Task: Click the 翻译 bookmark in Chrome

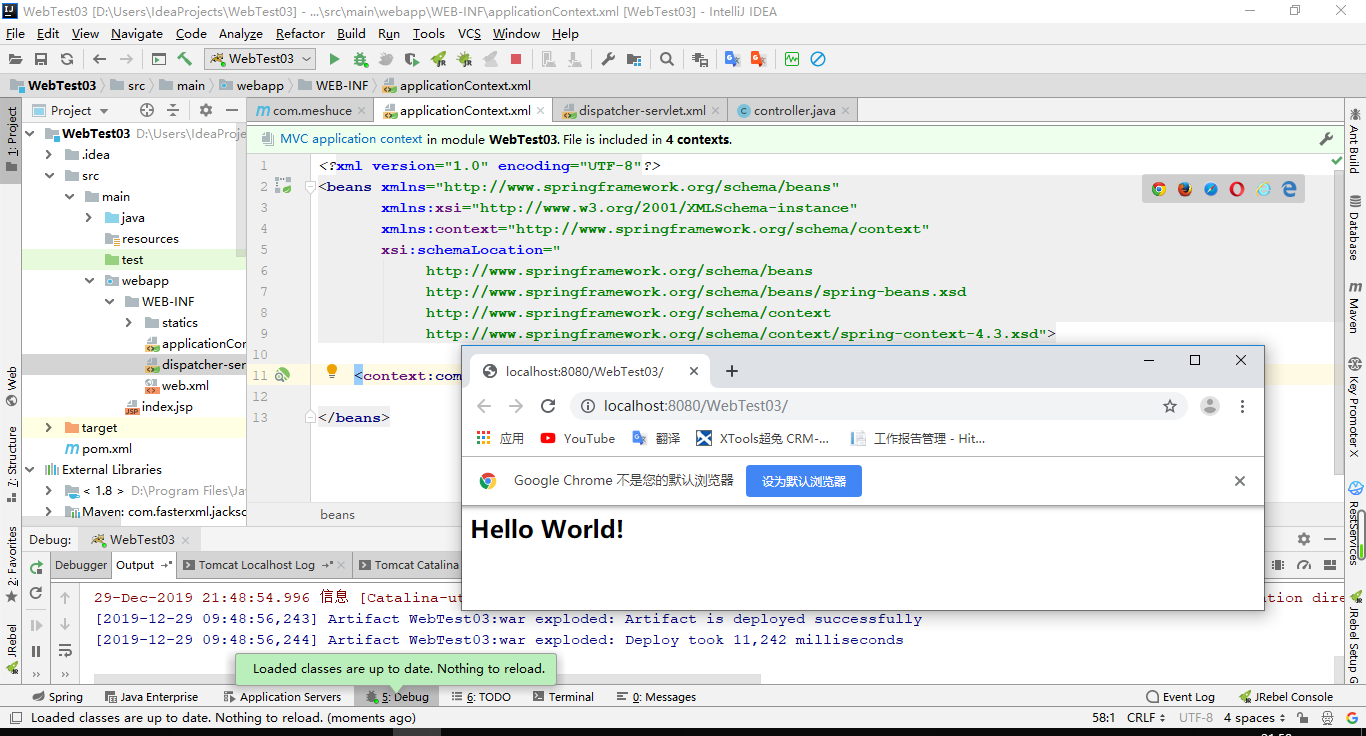Action: pyautogui.click(x=656, y=438)
